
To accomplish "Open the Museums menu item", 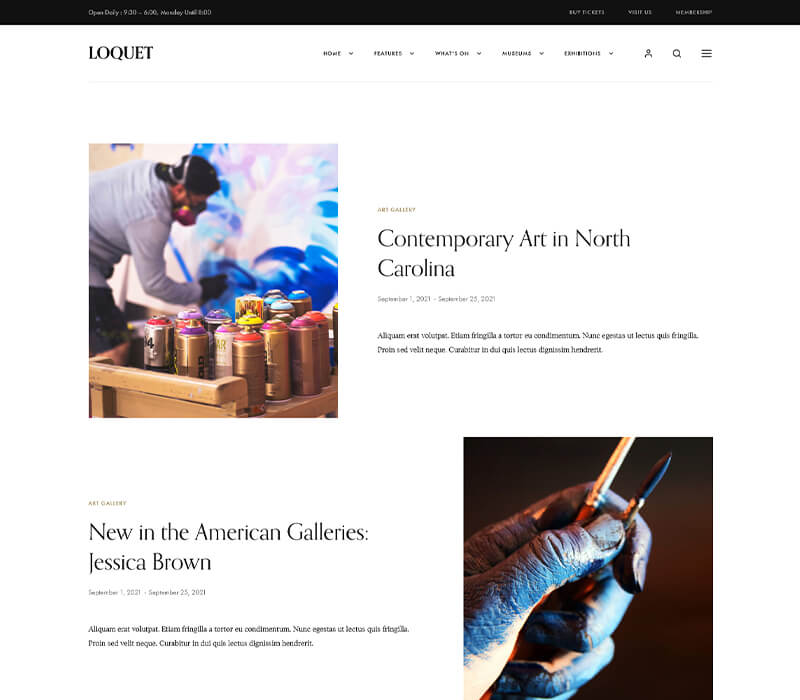I will [516, 54].
